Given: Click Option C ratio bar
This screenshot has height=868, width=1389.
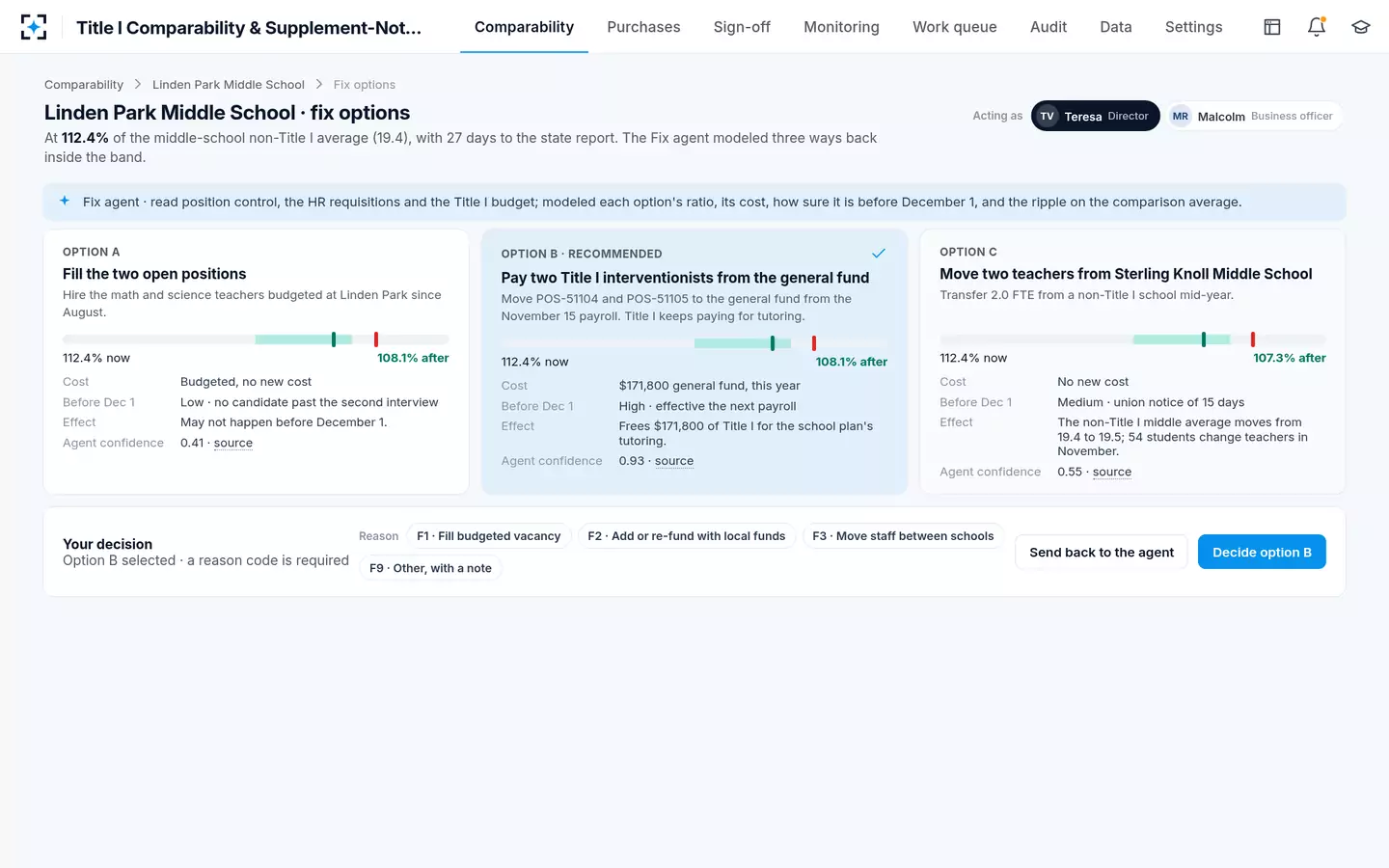Looking at the screenshot, I should (1132, 339).
